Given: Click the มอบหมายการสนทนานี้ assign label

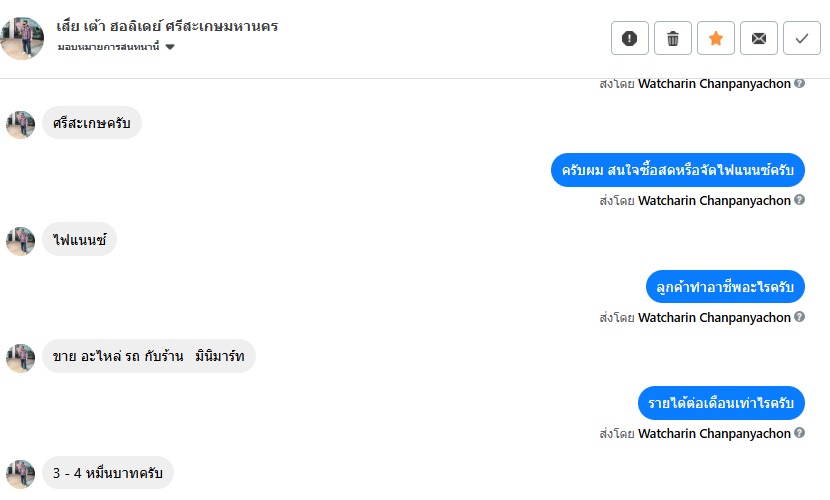Looking at the screenshot, I should (109, 47).
